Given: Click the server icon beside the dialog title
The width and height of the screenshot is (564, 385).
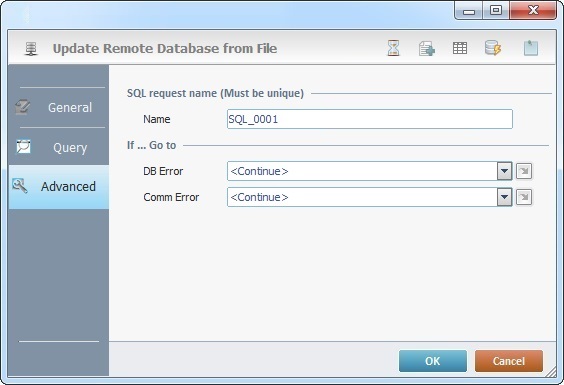Looking at the screenshot, I should tap(31, 49).
